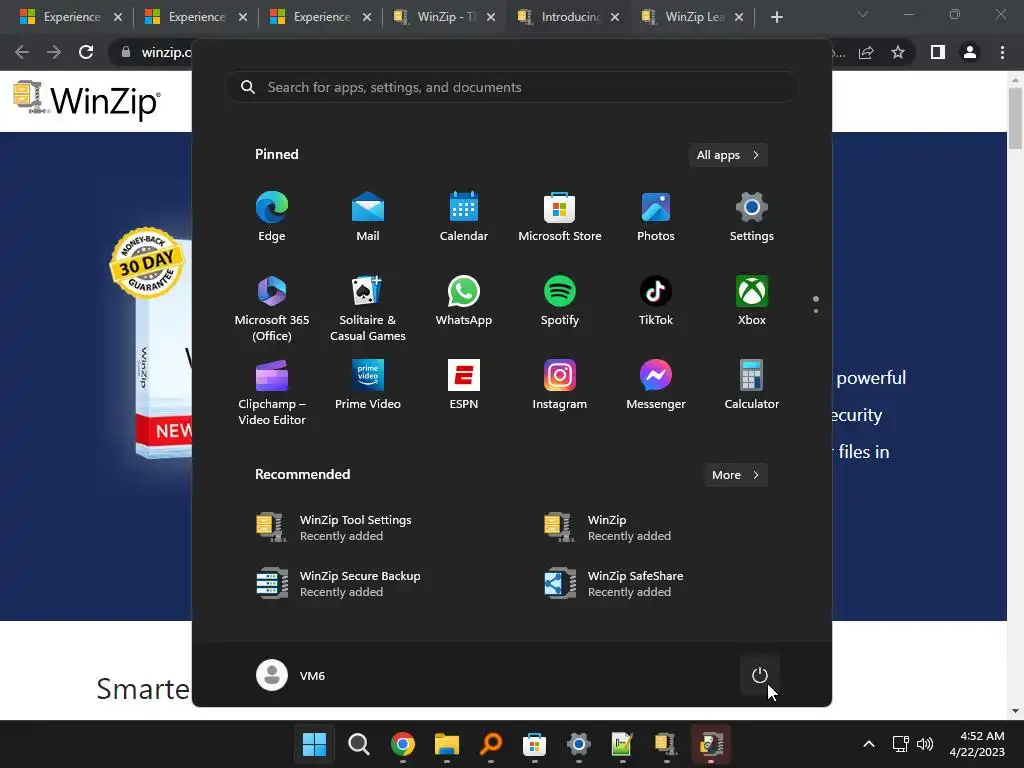The width and height of the screenshot is (1024, 768).
Task: Open the VM6 user account menu
Action: [x=291, y=675]
